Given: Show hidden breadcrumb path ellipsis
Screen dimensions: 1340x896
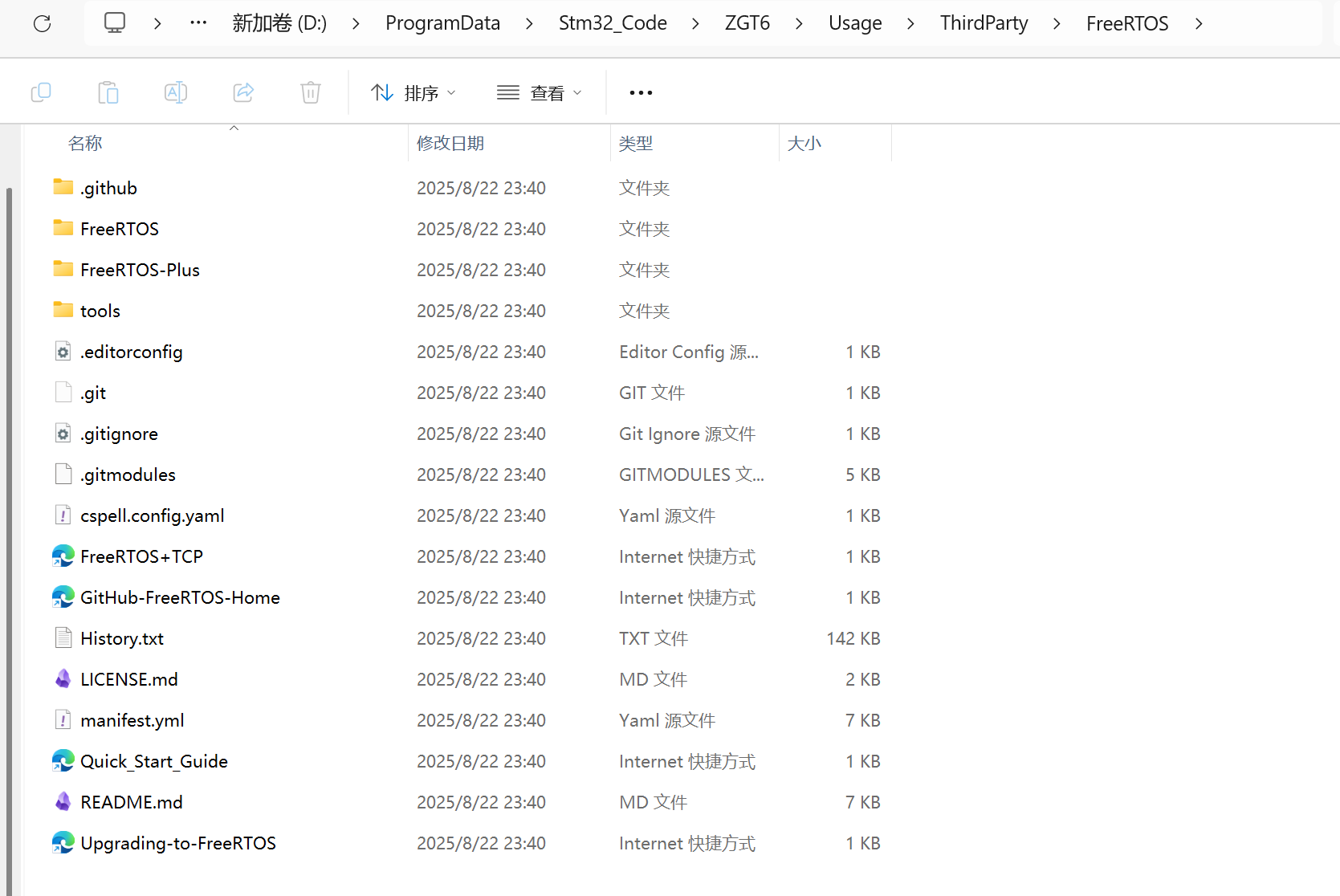Looking at the screenshot, I should tap(198, 23).
